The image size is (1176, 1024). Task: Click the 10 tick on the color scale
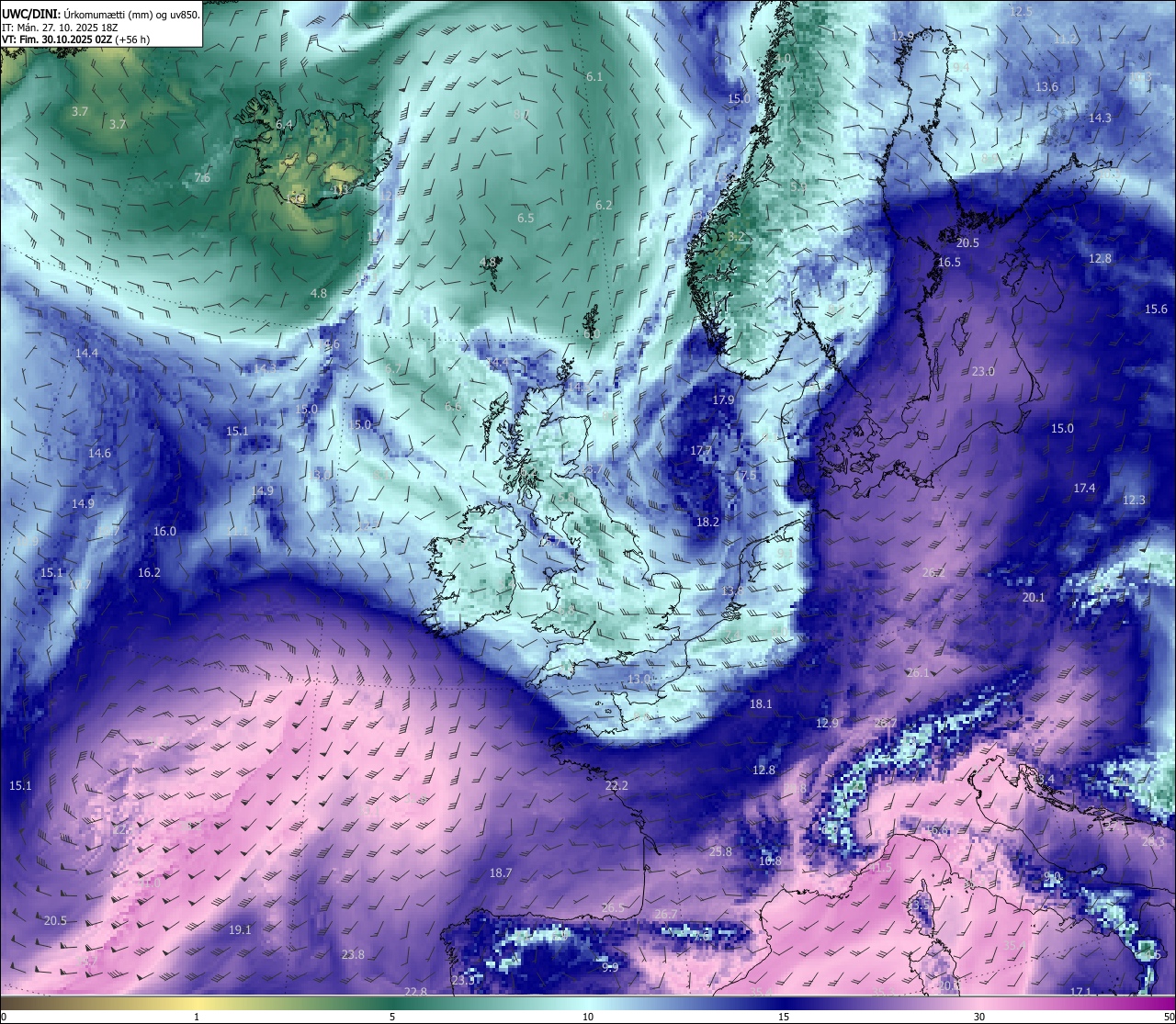[587, 1017]
